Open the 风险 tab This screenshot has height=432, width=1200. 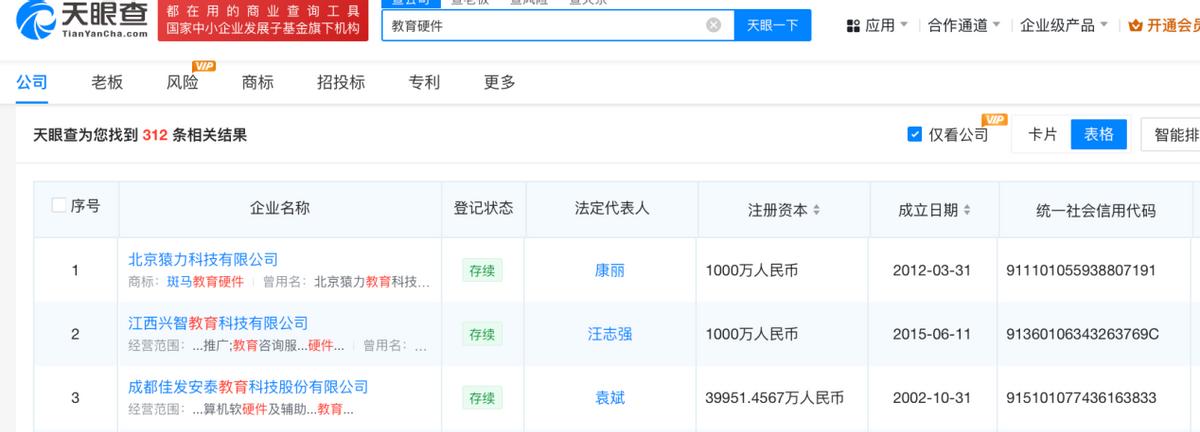click(x=182, y=83)
